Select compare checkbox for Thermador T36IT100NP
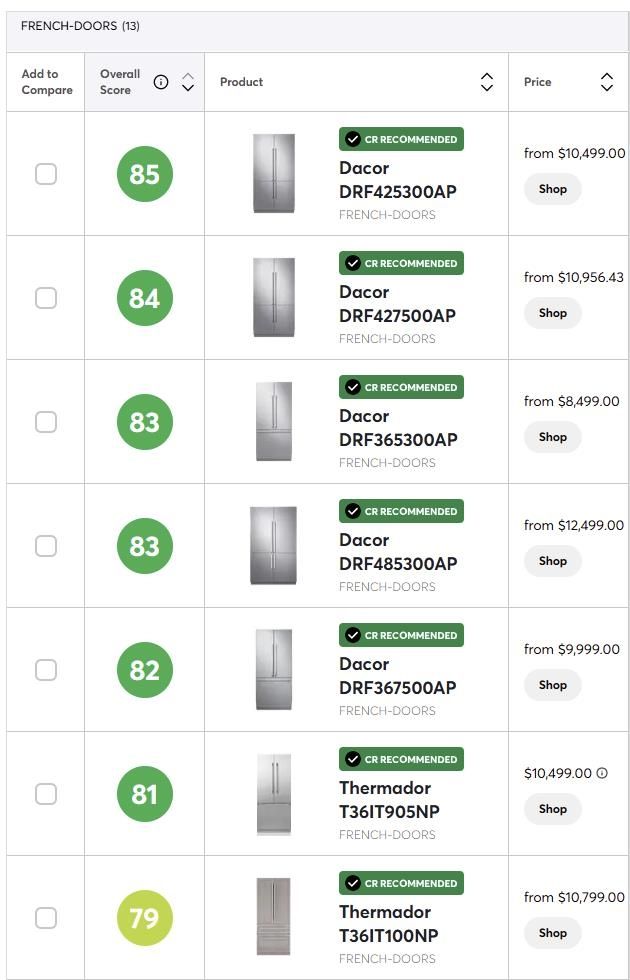 (46, 918)
